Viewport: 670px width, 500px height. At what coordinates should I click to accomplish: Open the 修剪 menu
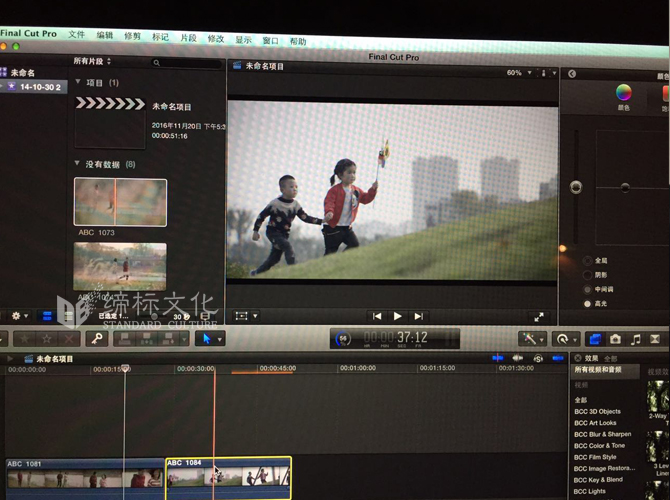tap(132, 36)
